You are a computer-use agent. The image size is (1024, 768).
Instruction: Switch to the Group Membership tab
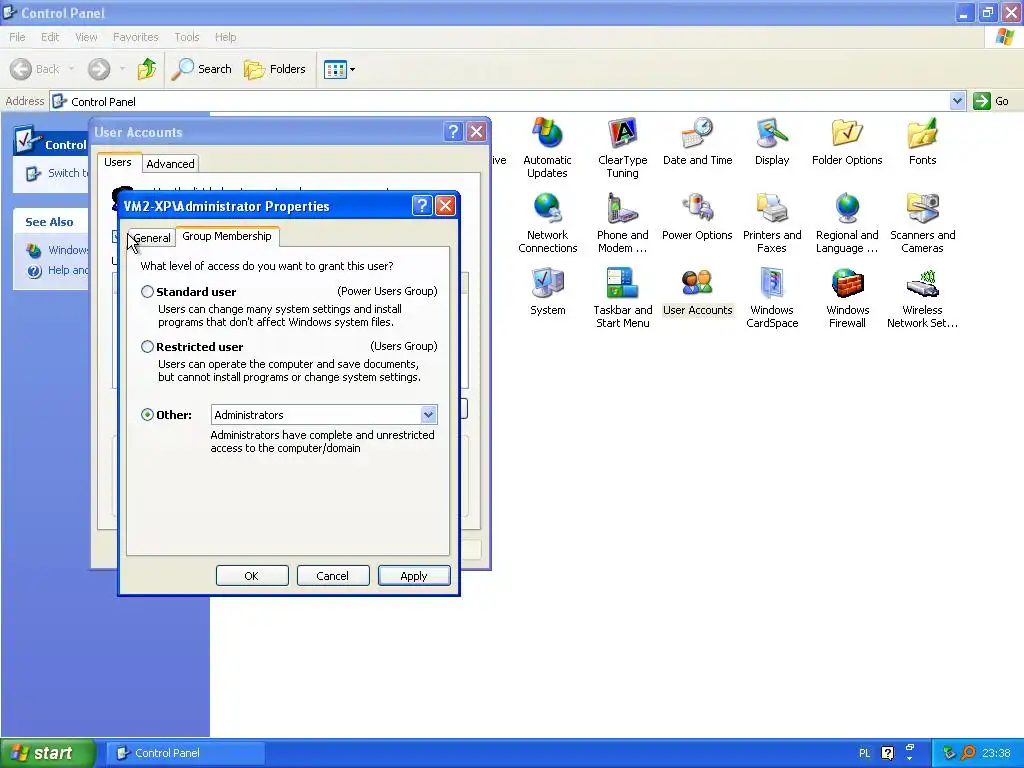227,236
